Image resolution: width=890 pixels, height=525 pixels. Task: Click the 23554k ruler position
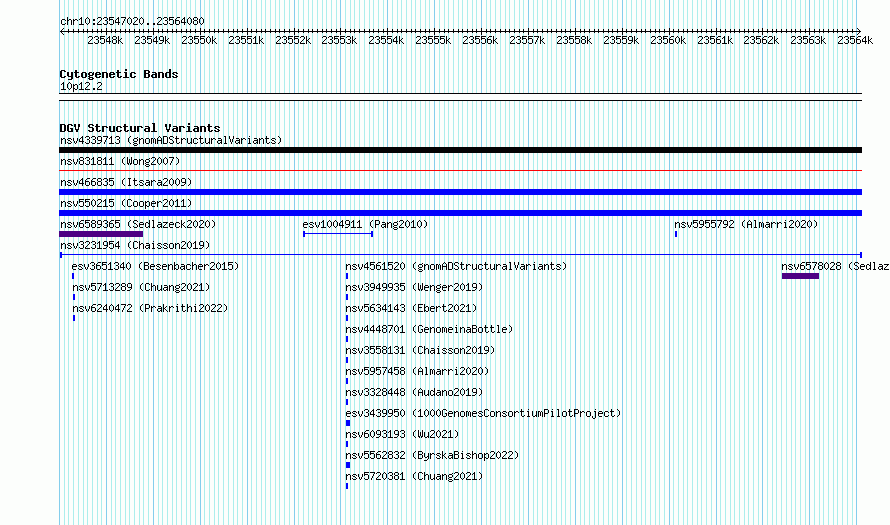point(386,40)
